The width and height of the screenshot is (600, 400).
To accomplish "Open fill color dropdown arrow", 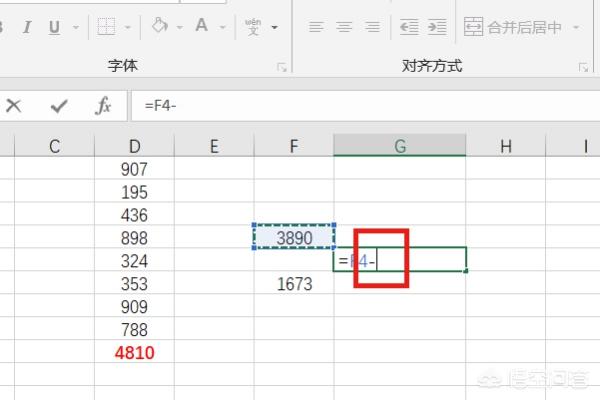I will coord(179,27).
